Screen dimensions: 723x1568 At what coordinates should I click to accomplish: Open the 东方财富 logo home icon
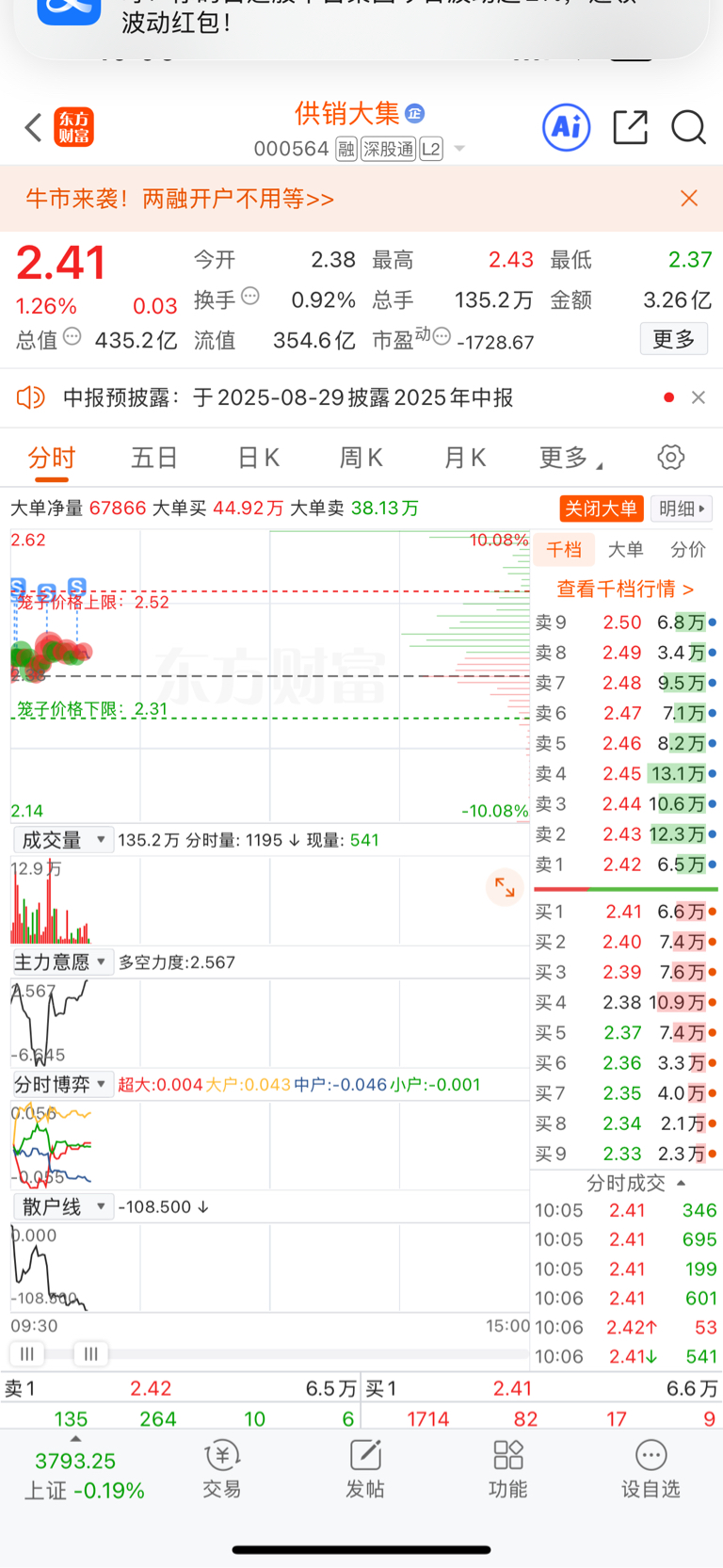(x=73, y=127)
